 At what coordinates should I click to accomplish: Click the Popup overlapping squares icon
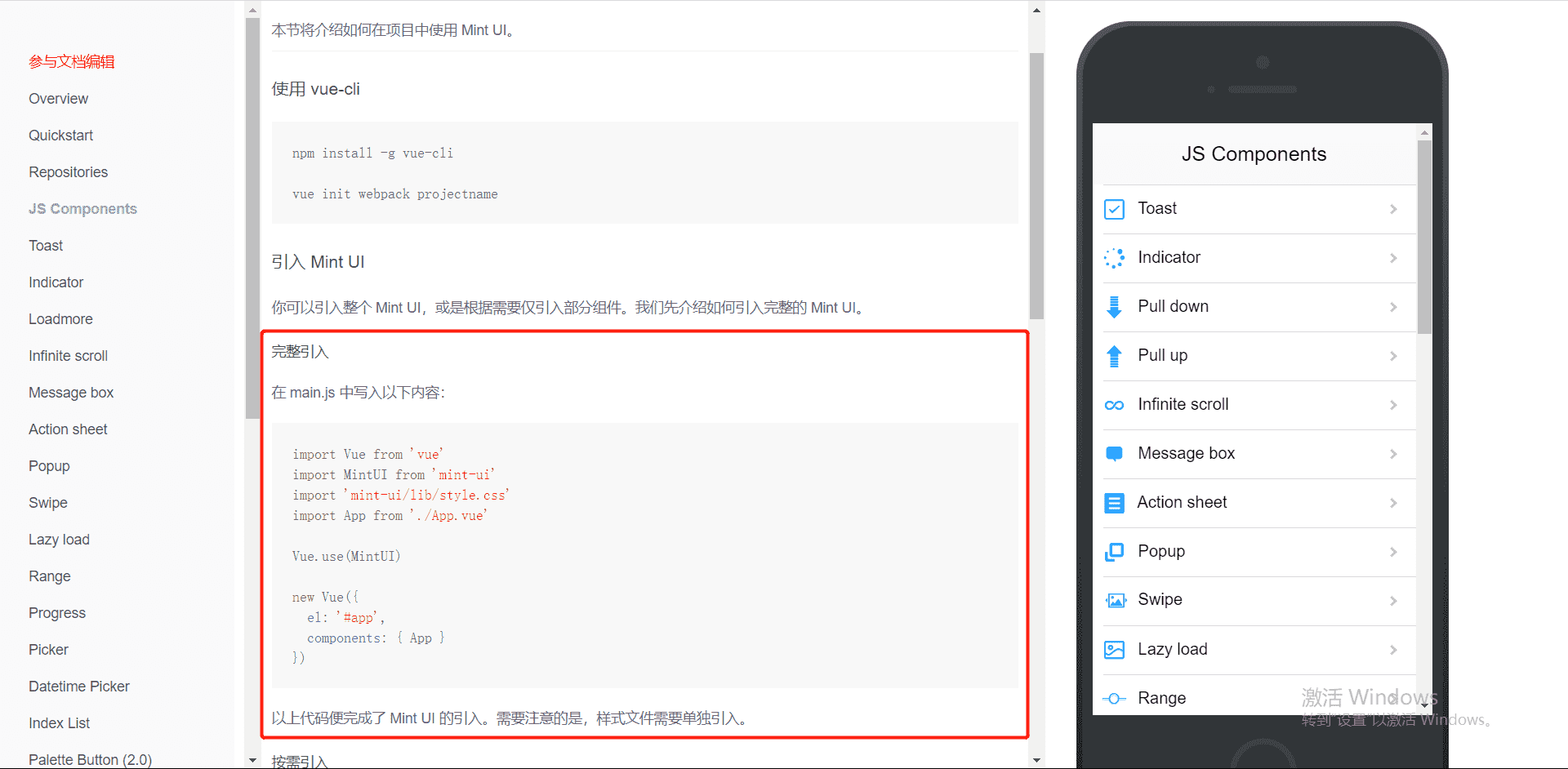point(1114,552)
